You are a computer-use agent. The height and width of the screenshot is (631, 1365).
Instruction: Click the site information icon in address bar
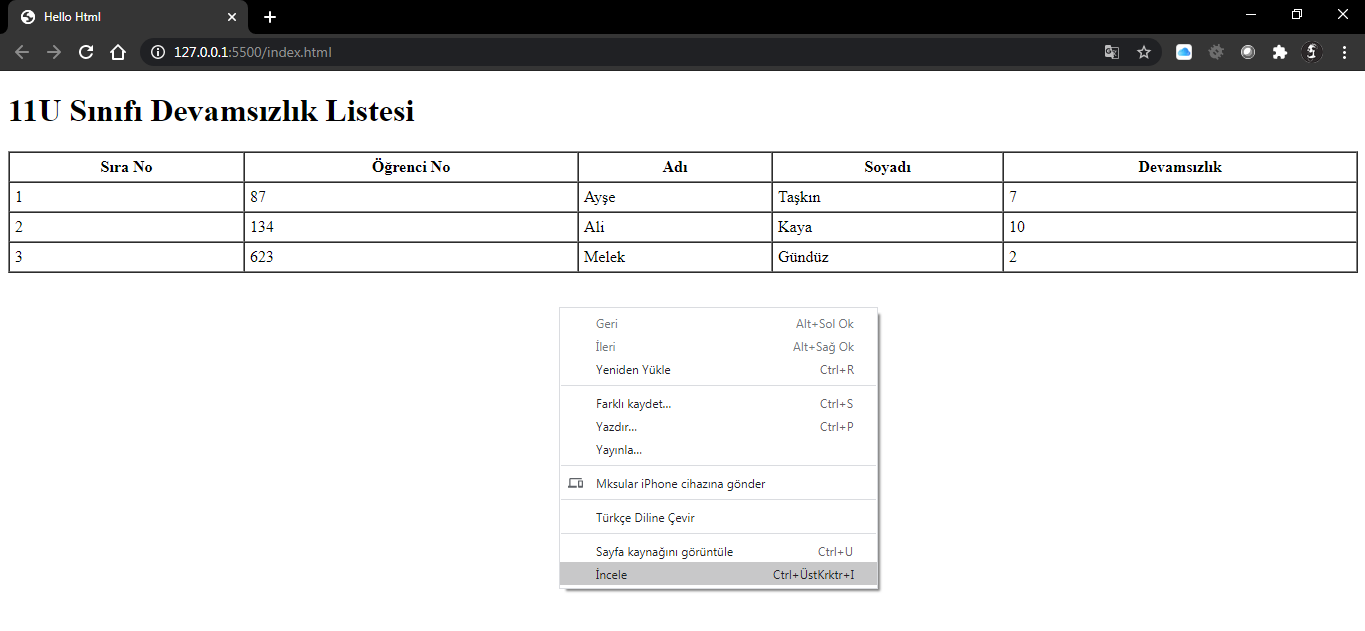[158, 52]
